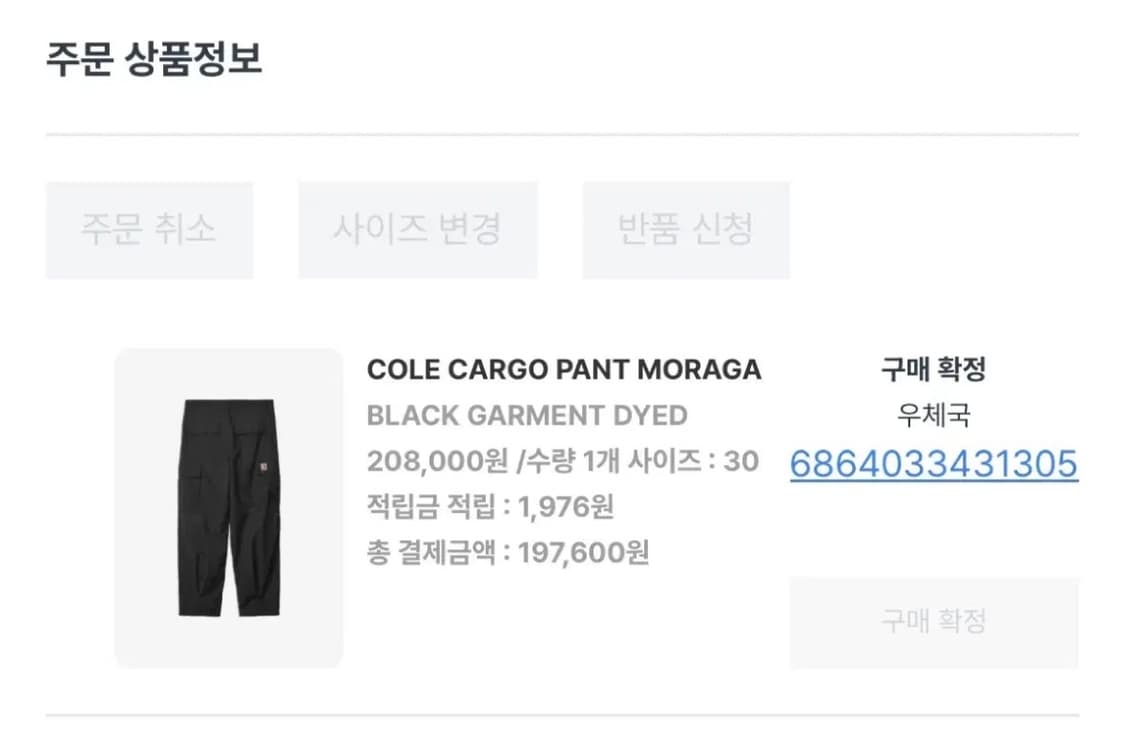Cancel the order for COLE CARGO PANT

pyautogui.click(x=148, y=230)
